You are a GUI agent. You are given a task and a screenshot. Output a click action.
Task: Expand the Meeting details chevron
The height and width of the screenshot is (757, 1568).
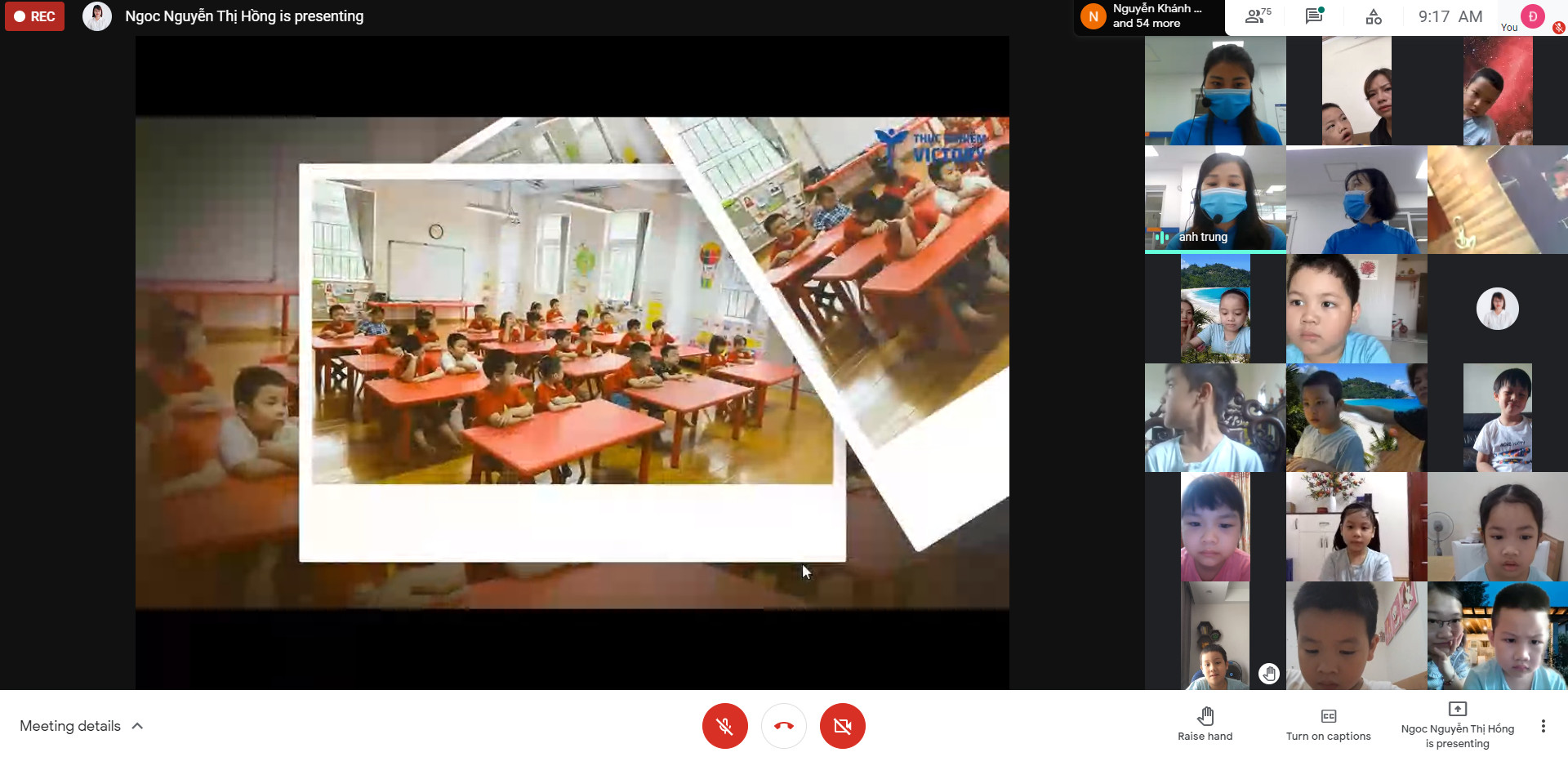pyautogui.click(x=138, y=726)
